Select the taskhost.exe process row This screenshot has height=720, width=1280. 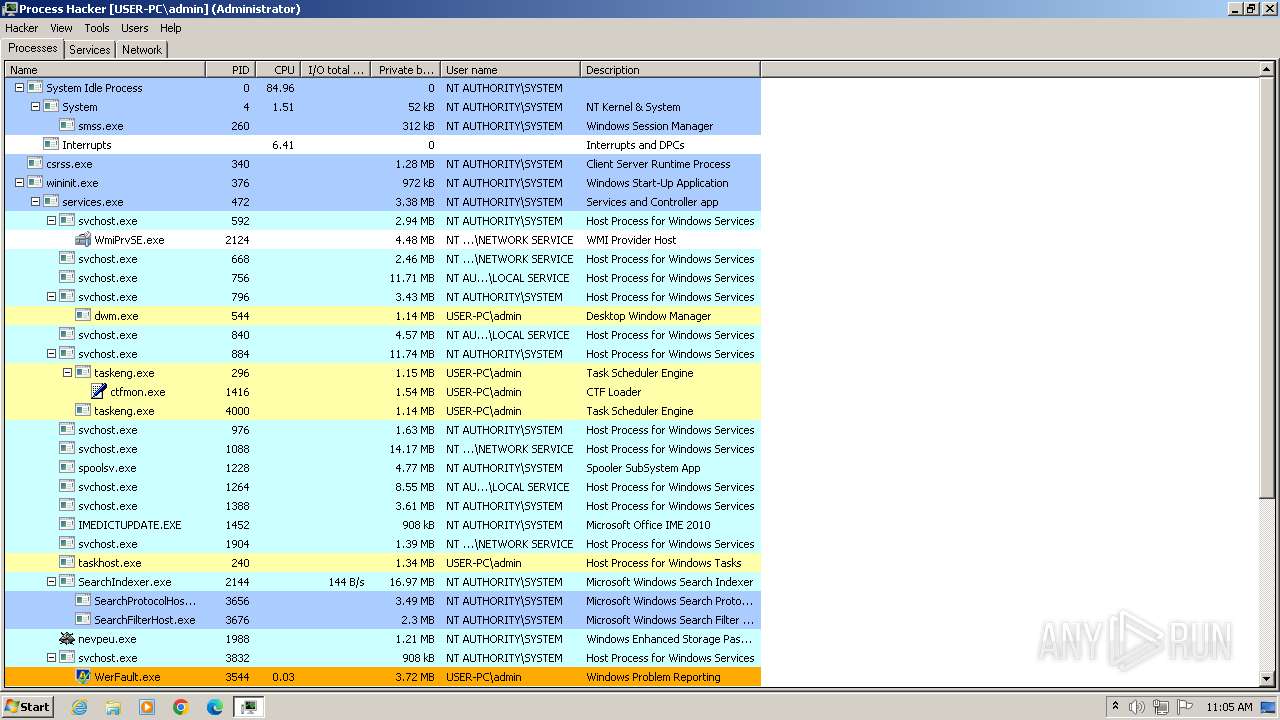click(383, 563)
